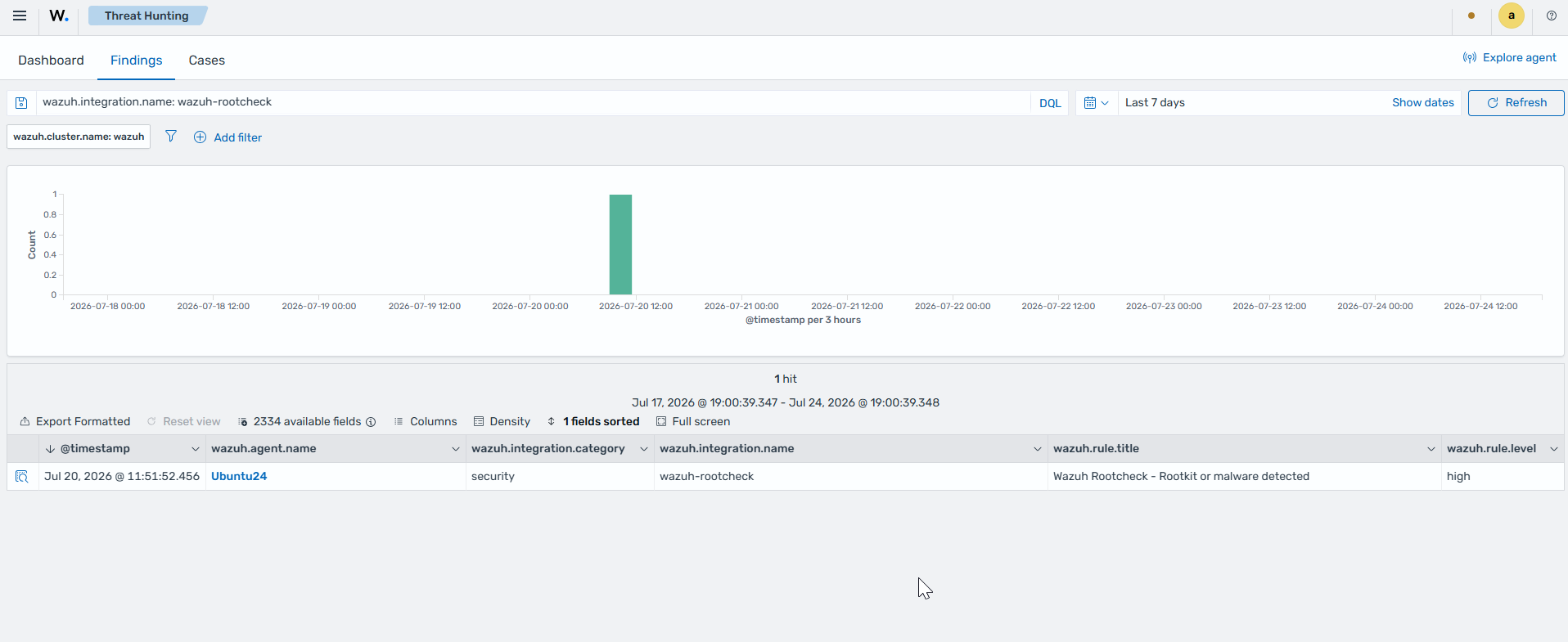Click the Last 7 days range
1568x642 pixels.
point(1155,103)
